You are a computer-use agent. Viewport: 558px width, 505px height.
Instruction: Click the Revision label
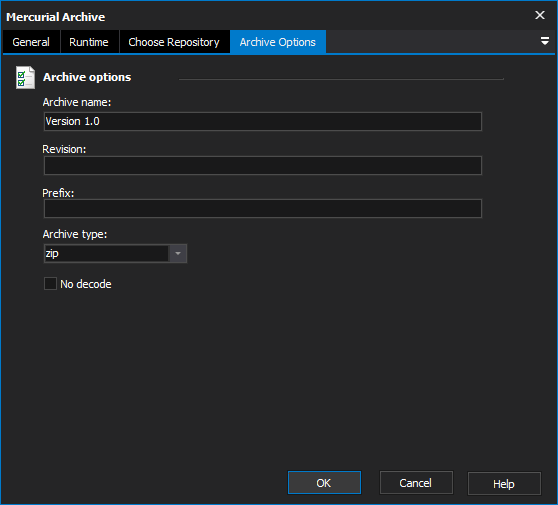[64, 149]
